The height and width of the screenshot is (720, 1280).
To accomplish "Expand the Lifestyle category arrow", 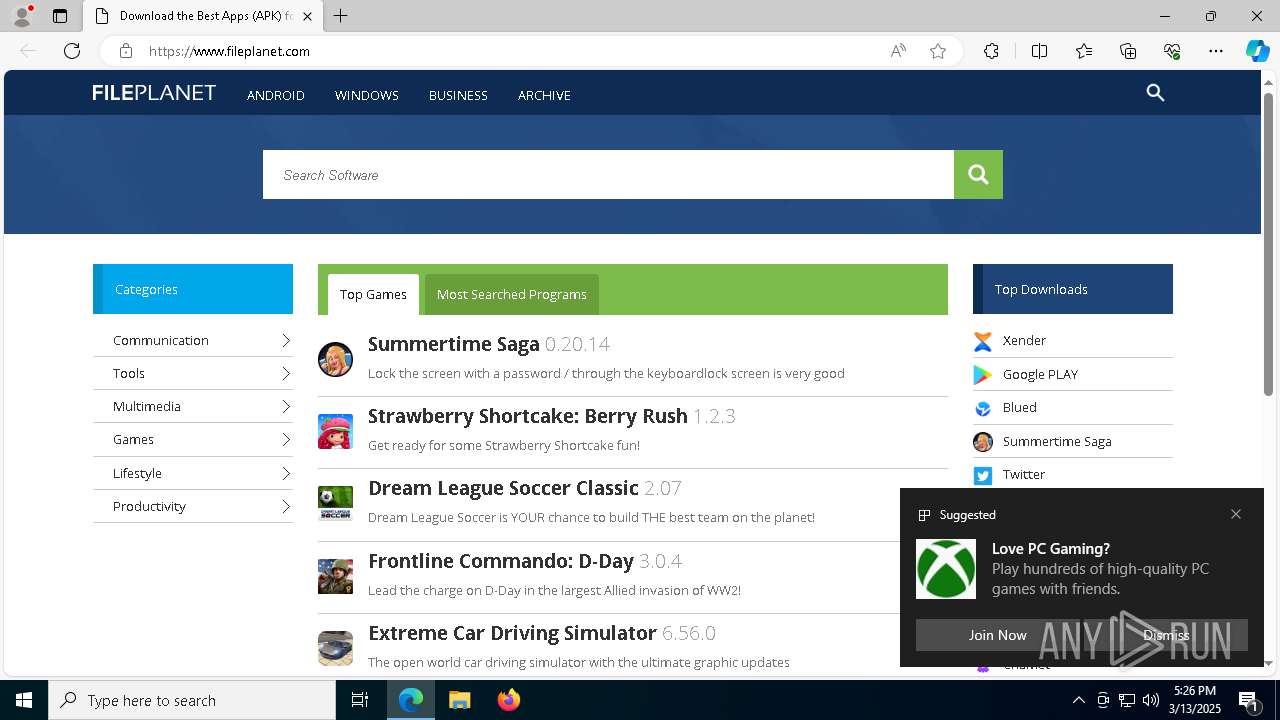I will coord(285,474).
